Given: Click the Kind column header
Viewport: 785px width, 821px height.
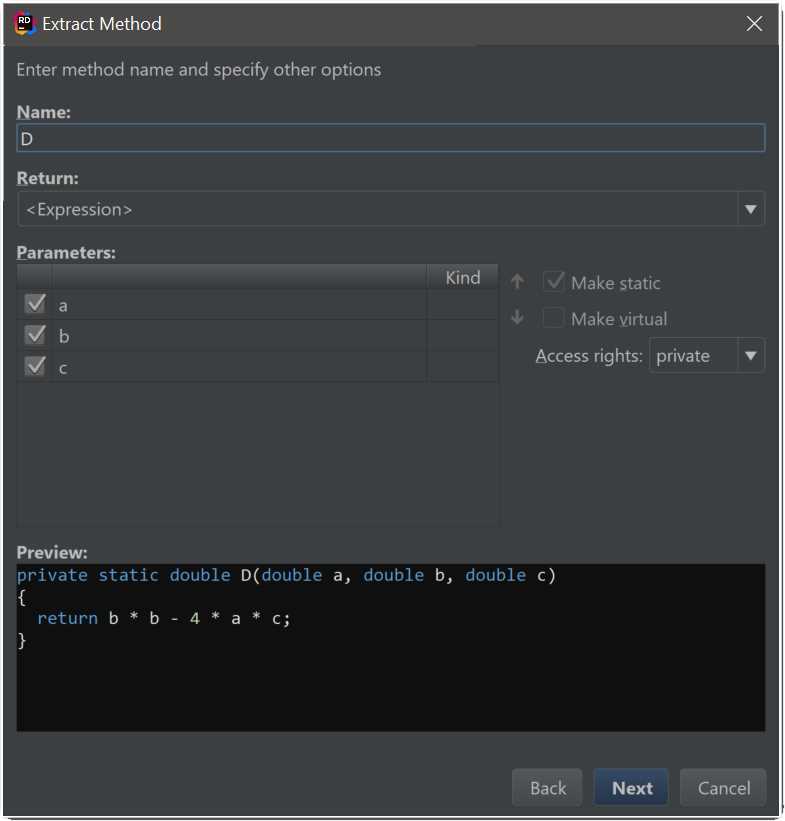Looking at the screenshot, I should (x=462, y=278).
